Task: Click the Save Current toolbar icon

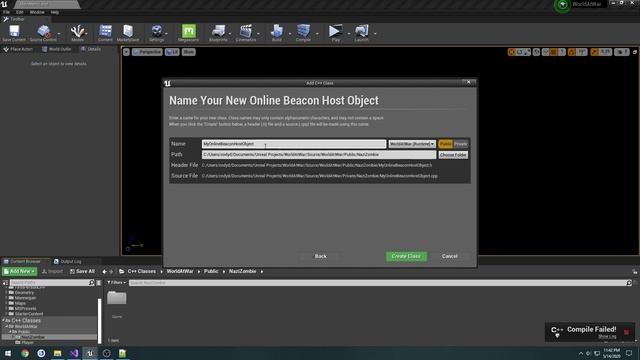Action: (14, 33)
